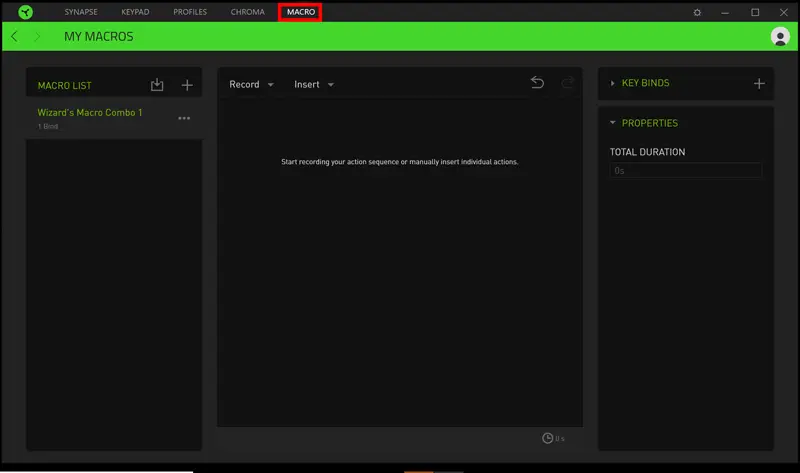Click the '1 Bind' label
Viewport: 800px width, 473px height.
pyautogui.click(x=47, y=127)
